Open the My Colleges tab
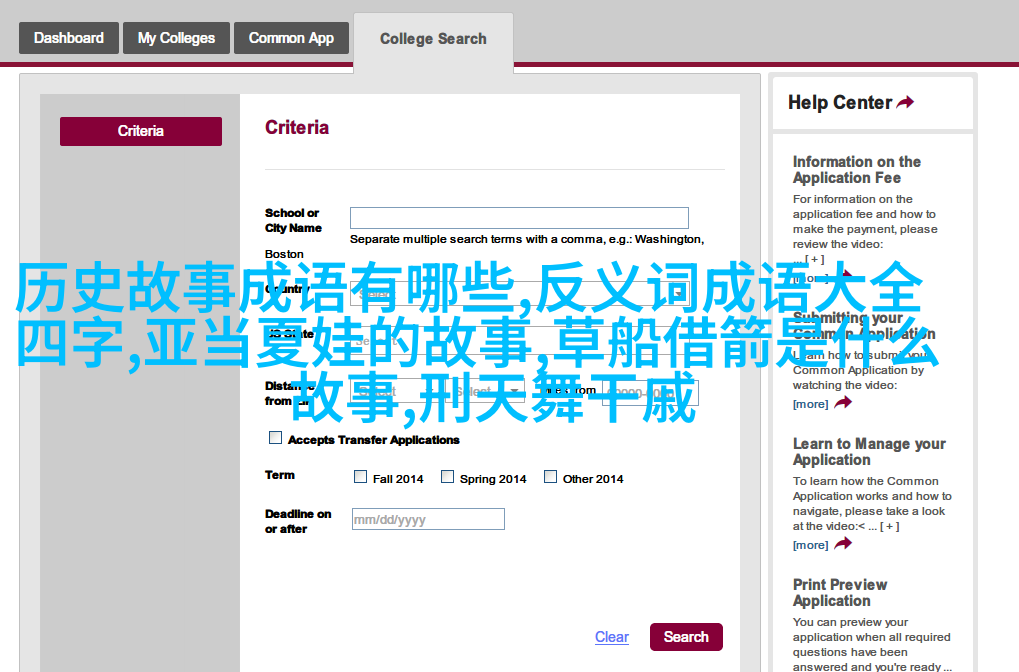The height and width of the screenshot is (672, 1019). [176, 38]
